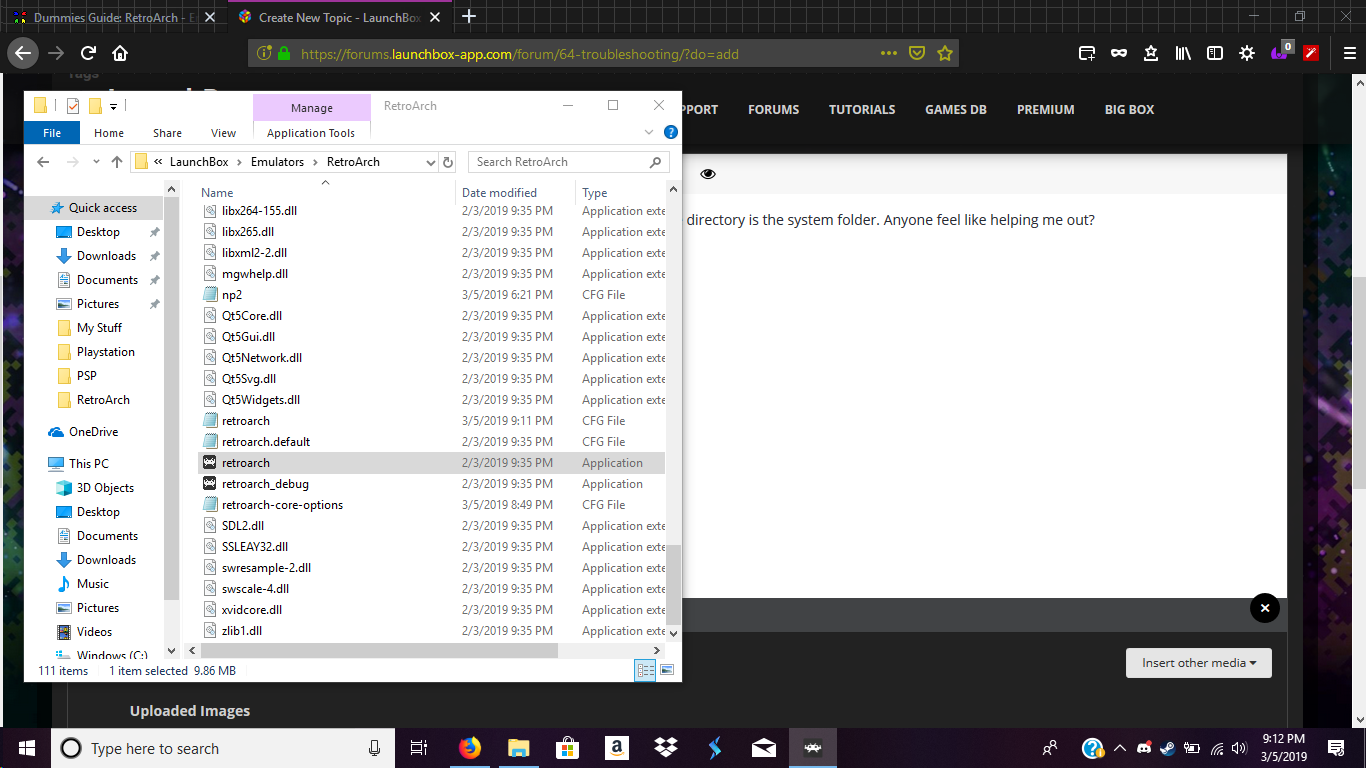1366x768 pixels.
Task: Open the Action Center notifications icon
Action: pyautogui.click(x=1336, y=748)
